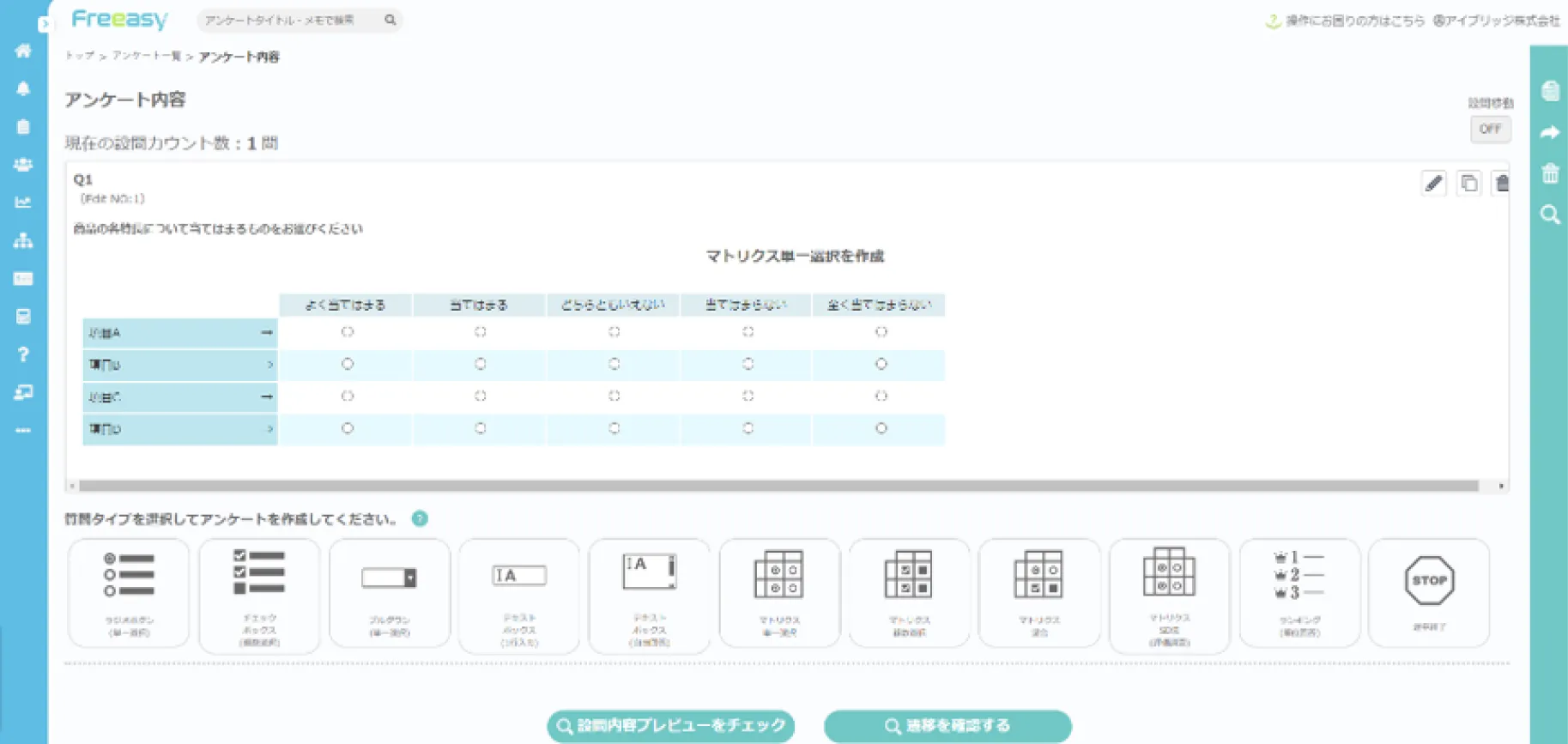1568x744 pixels.
Task: Click the Freeasy logo
Action: [119, 19]
